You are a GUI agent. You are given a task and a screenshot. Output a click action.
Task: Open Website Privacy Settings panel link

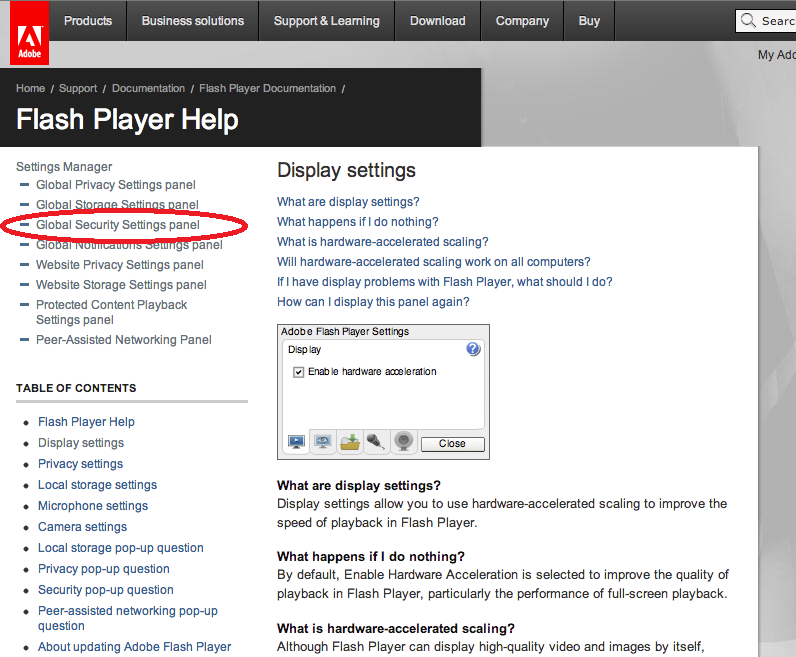120,265
